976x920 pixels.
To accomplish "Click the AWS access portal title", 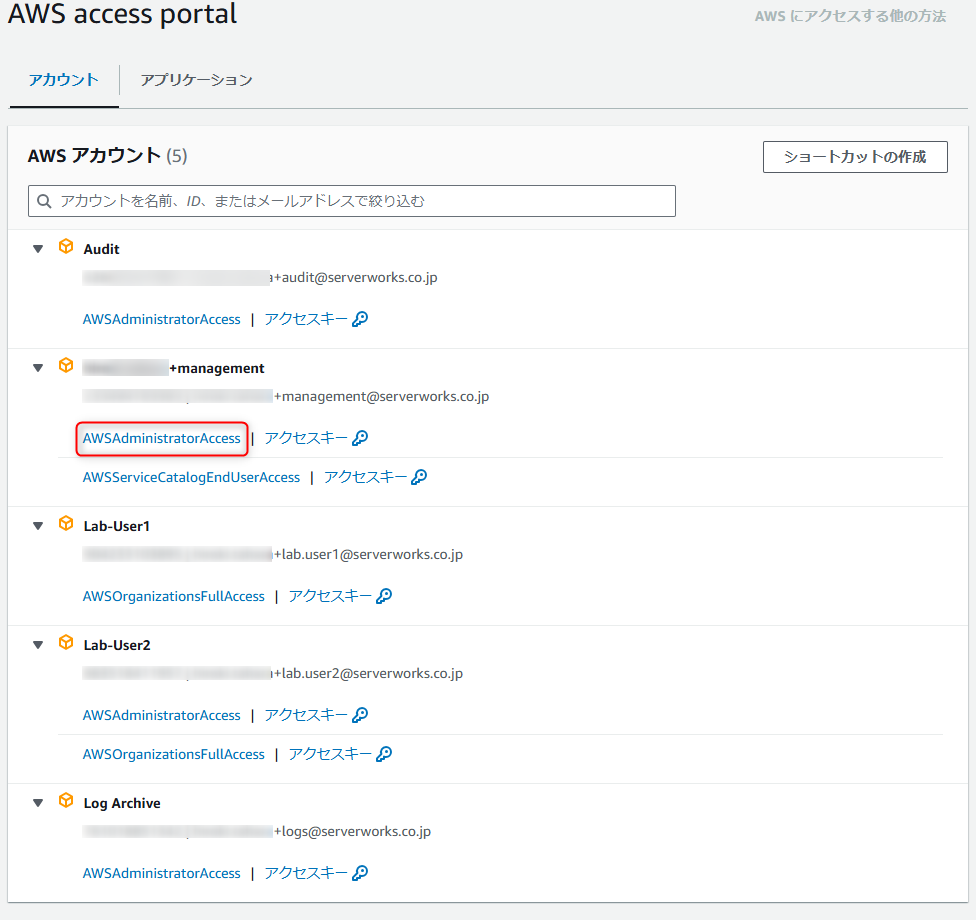I will pyautogui.click(x=122, y=13).
